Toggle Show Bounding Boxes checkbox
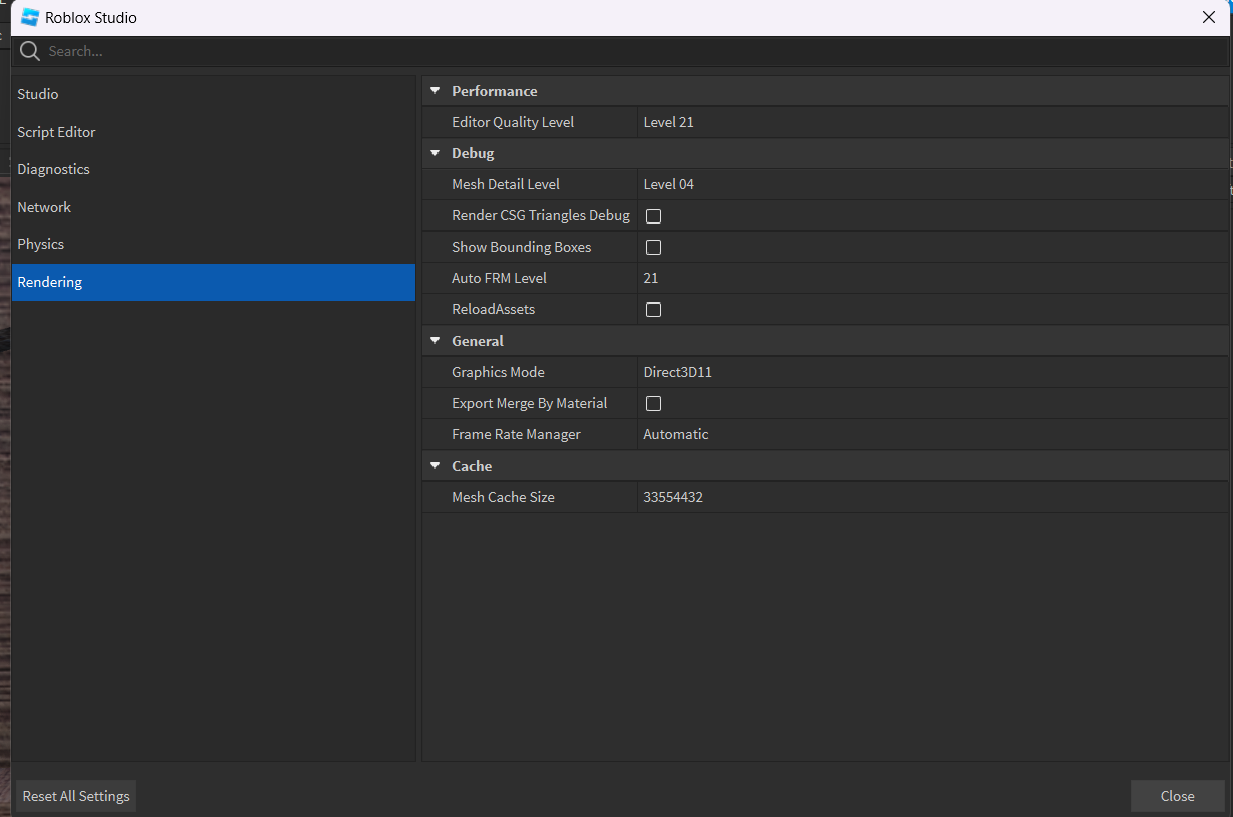Screen dimensions: 1233x817 (x=653, y=247)
